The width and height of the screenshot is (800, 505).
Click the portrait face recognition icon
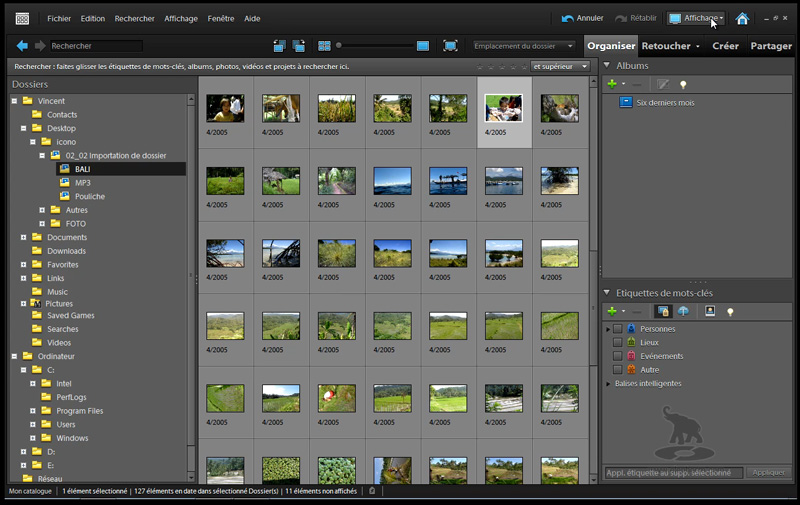click(x=710, y=311)
